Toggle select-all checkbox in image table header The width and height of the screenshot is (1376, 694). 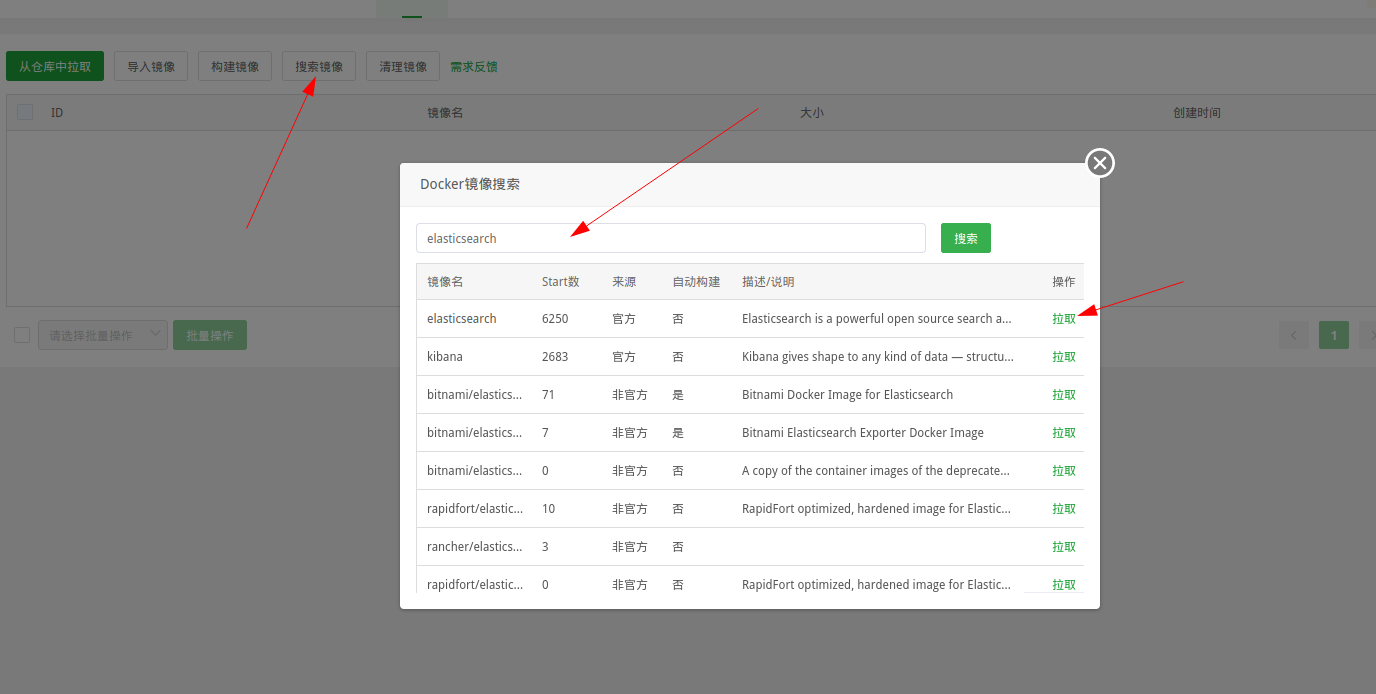point(25,112)
